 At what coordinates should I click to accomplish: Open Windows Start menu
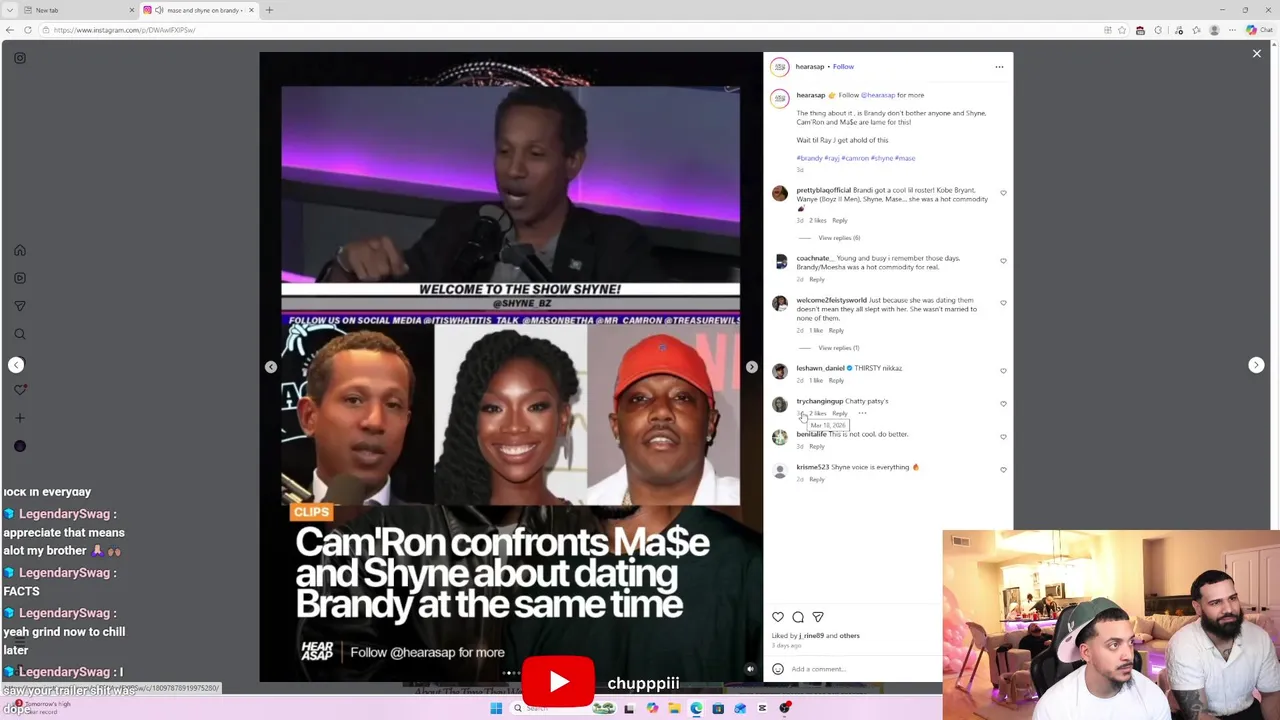[496, 708]
